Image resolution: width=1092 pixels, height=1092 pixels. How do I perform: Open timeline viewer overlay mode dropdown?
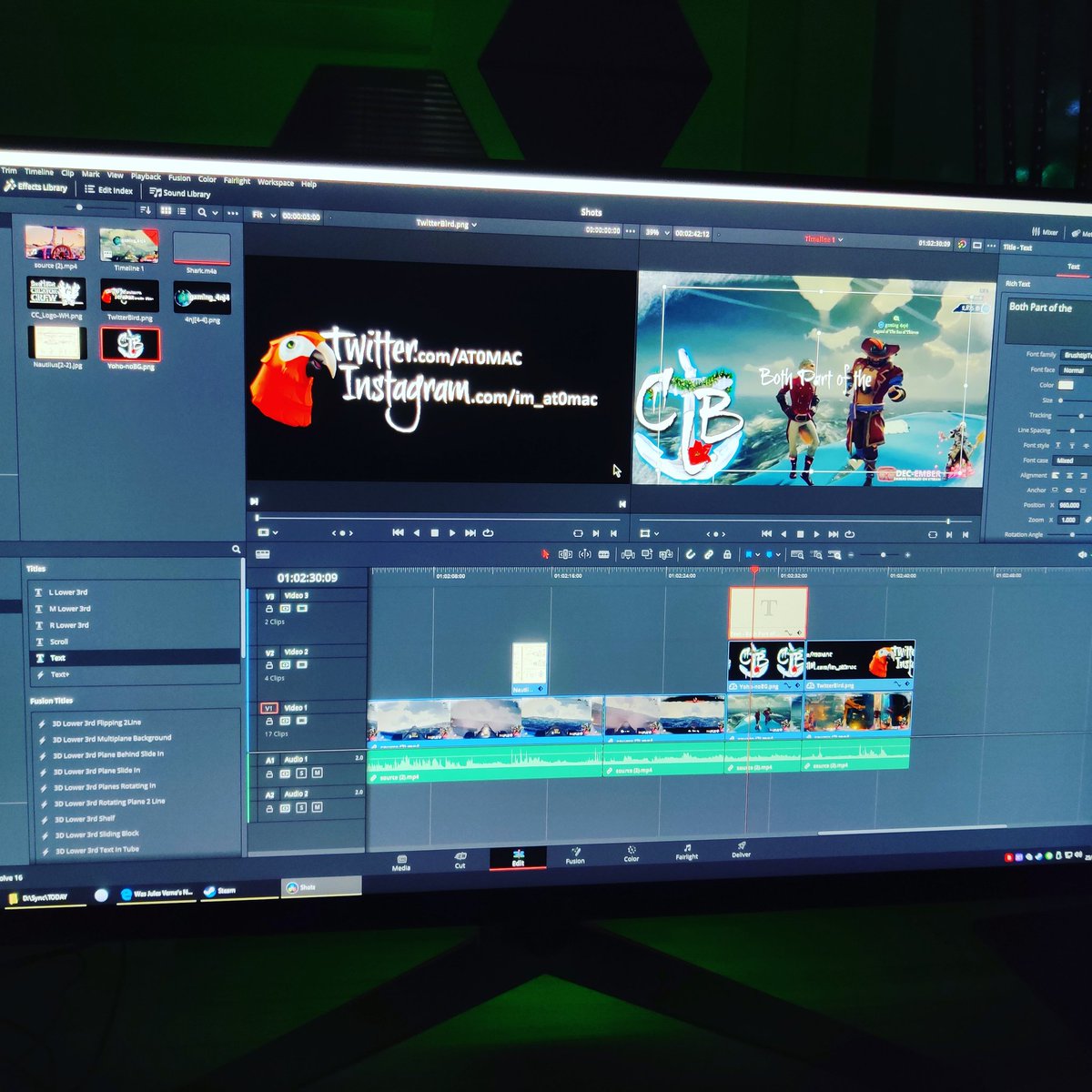pos(649,533)
